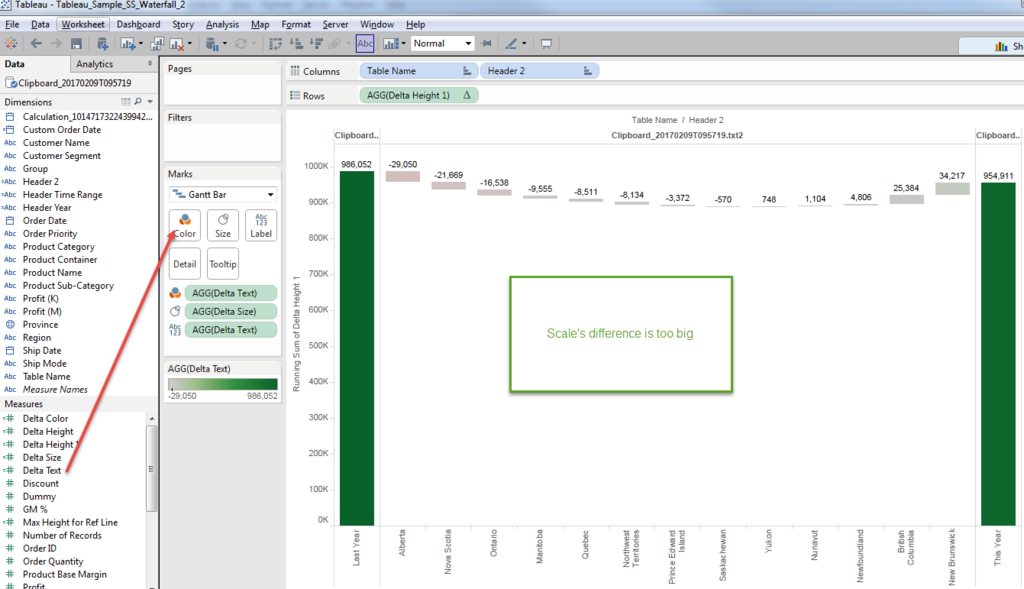Open the Dashboard menu
This screenshot has height=589, width=1024.
tap(138, 24)
